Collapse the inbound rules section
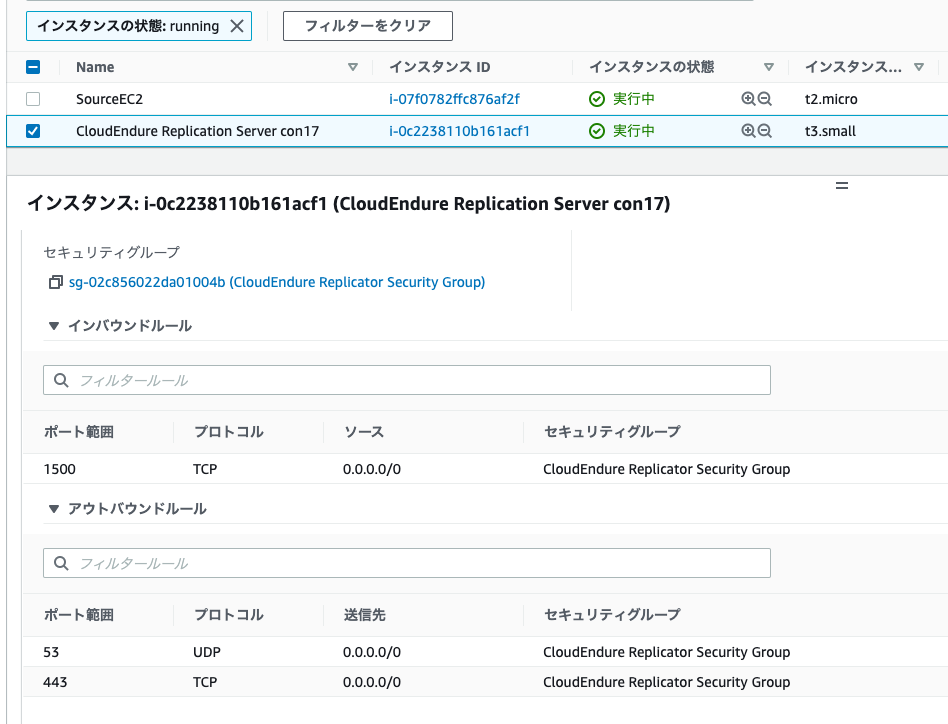The width and height of the screenshot is (948, 724). point(54,326)
